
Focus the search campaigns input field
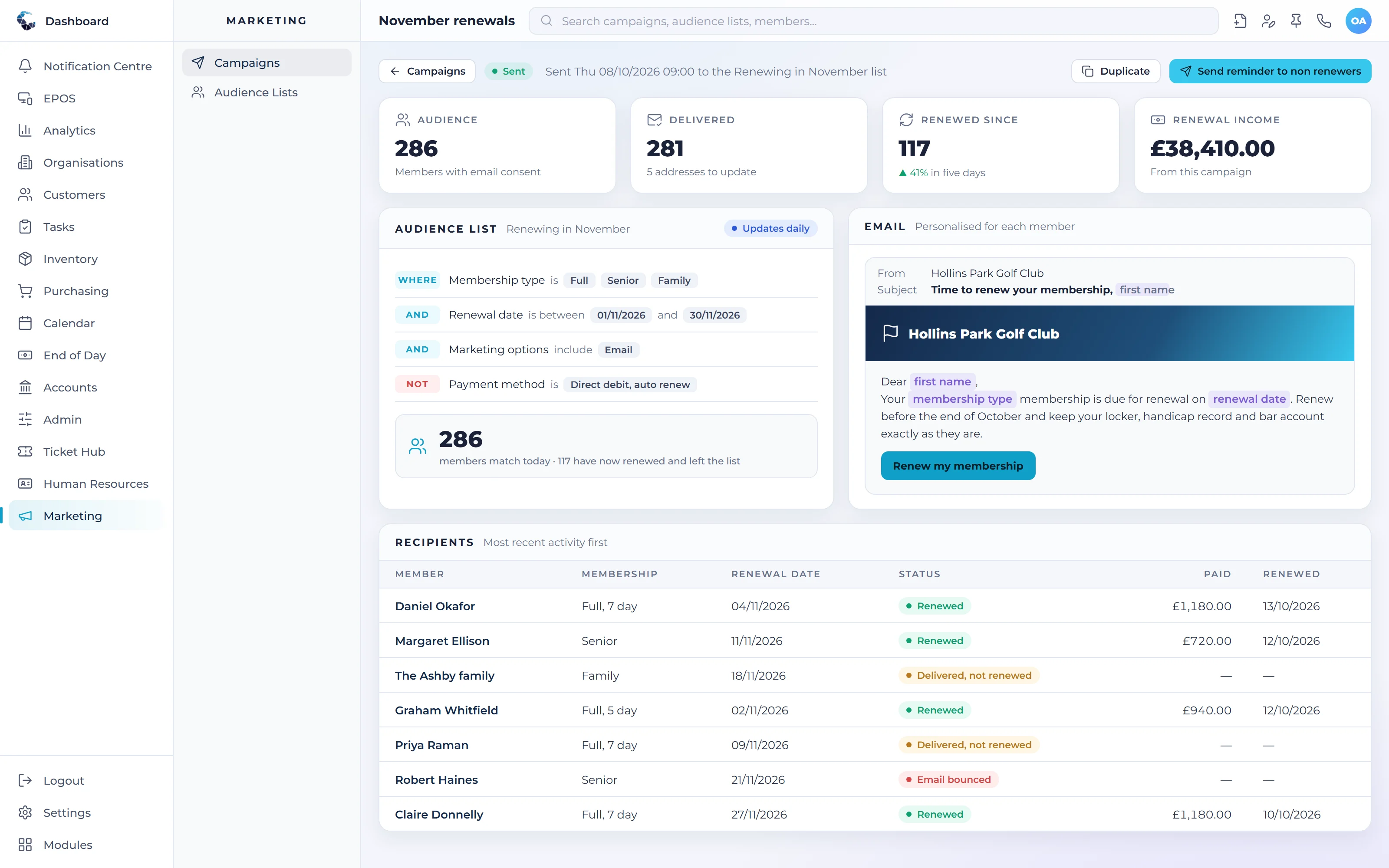(x=873, y=21)
